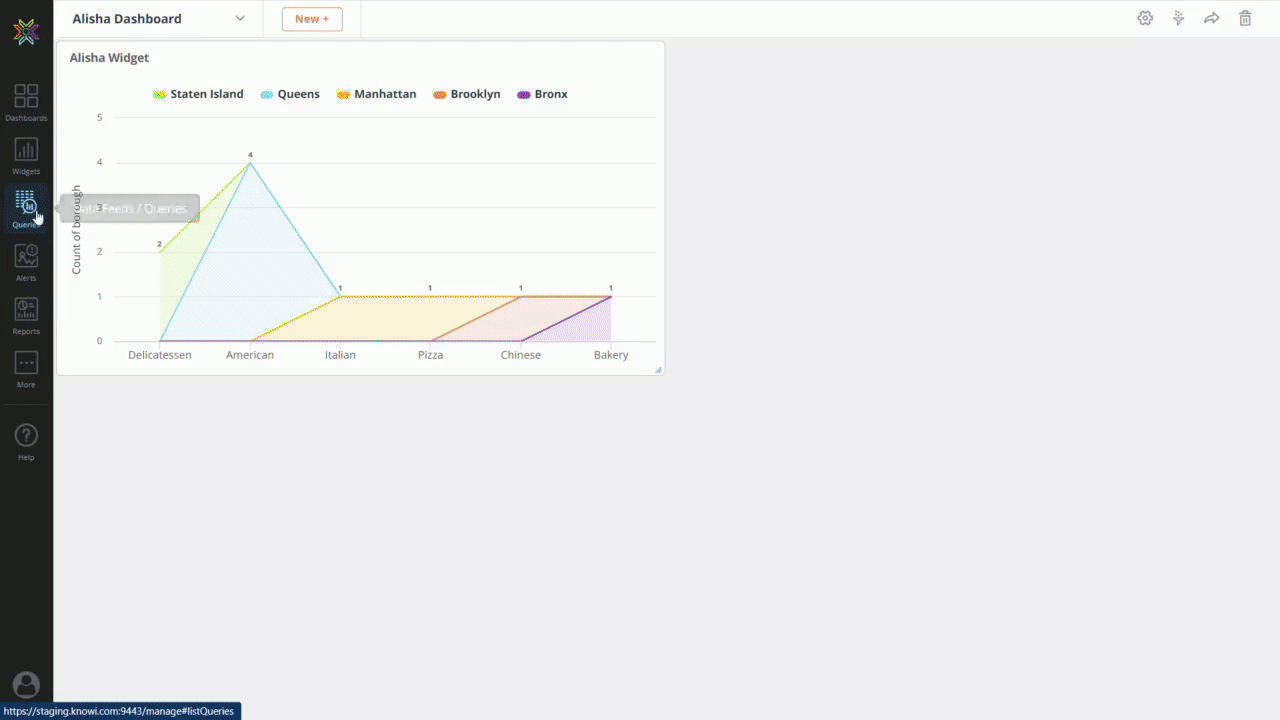
Task: Open the Alerts sidebar icon
Action: click(26, 257)
